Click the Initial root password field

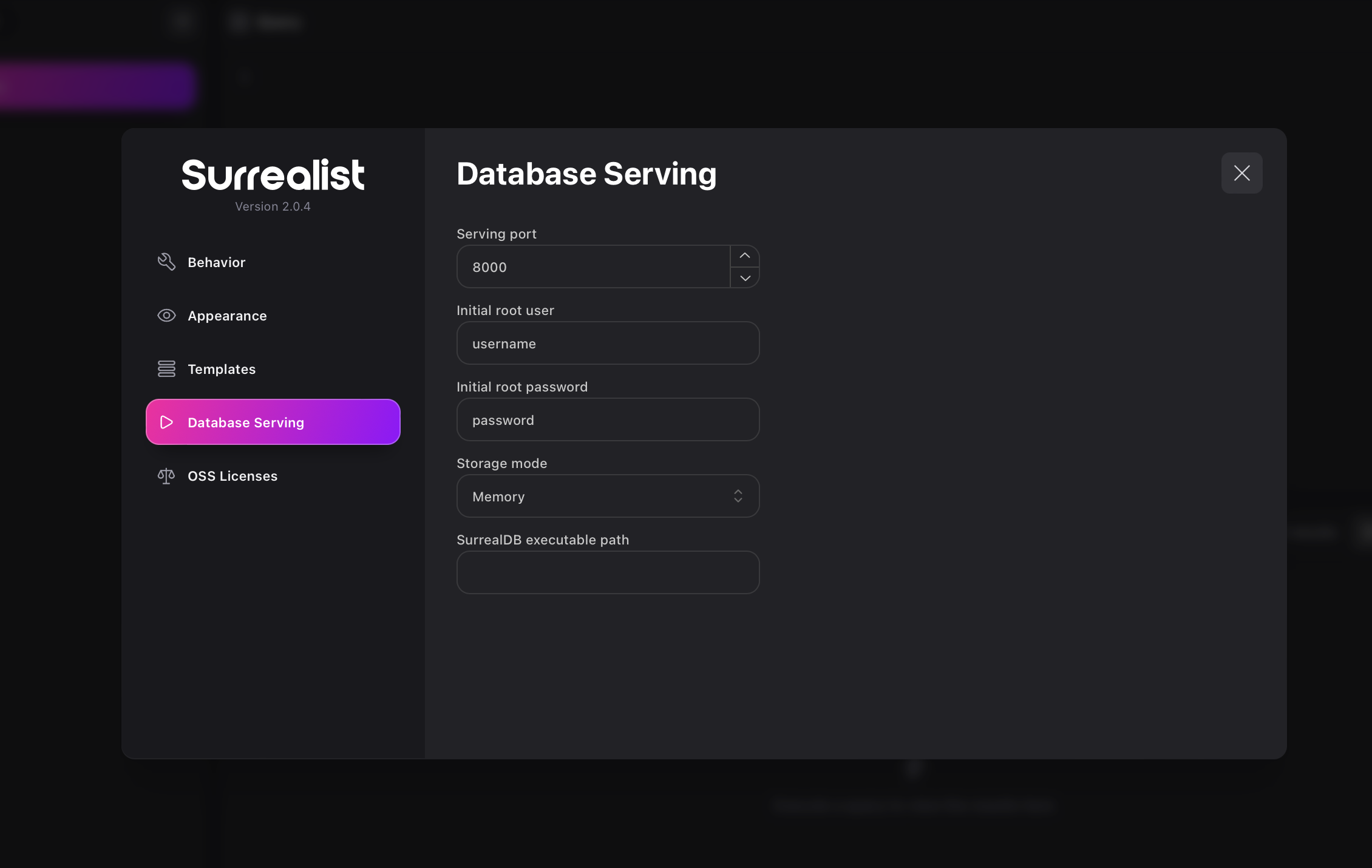608,419
